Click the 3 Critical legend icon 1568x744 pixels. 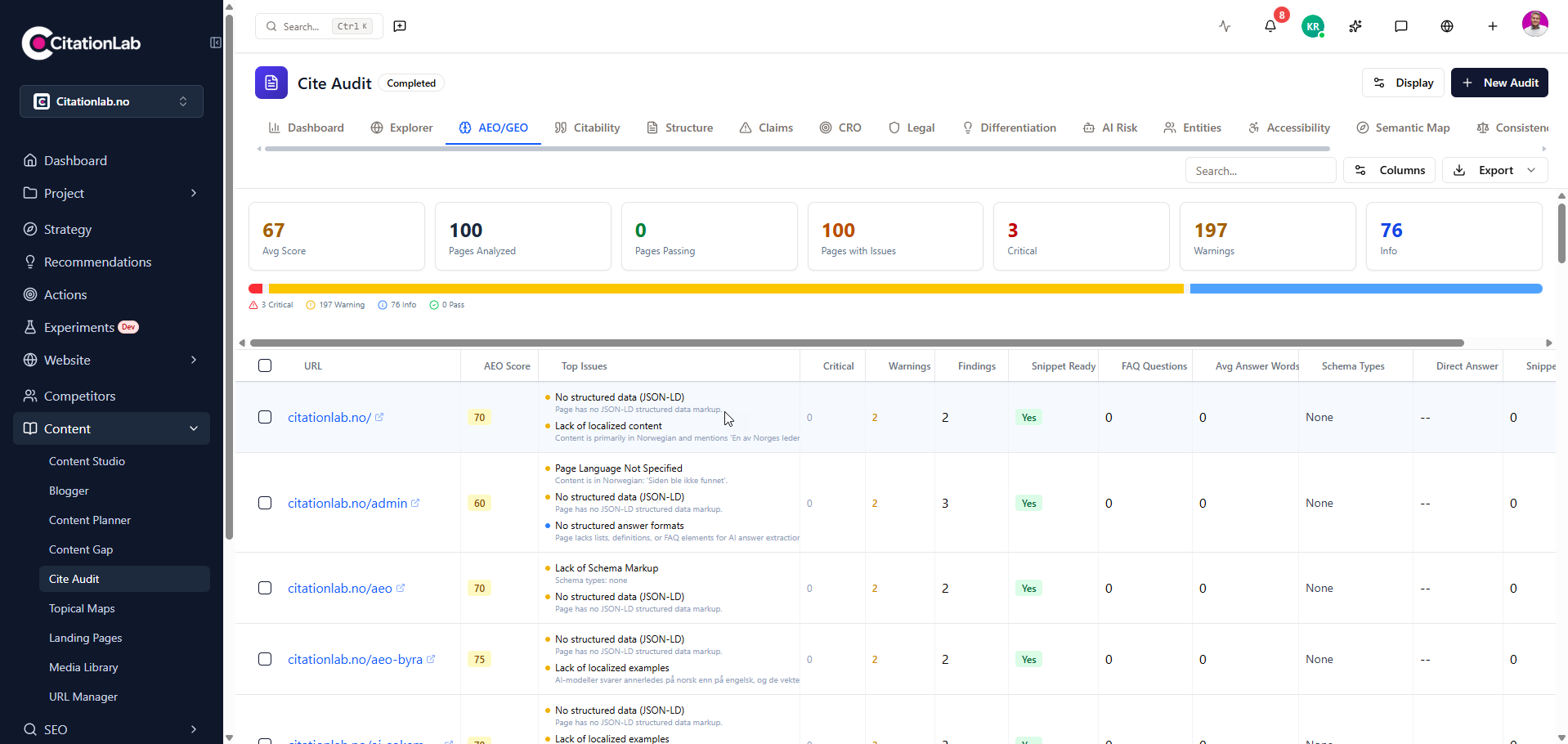[253, 305]
